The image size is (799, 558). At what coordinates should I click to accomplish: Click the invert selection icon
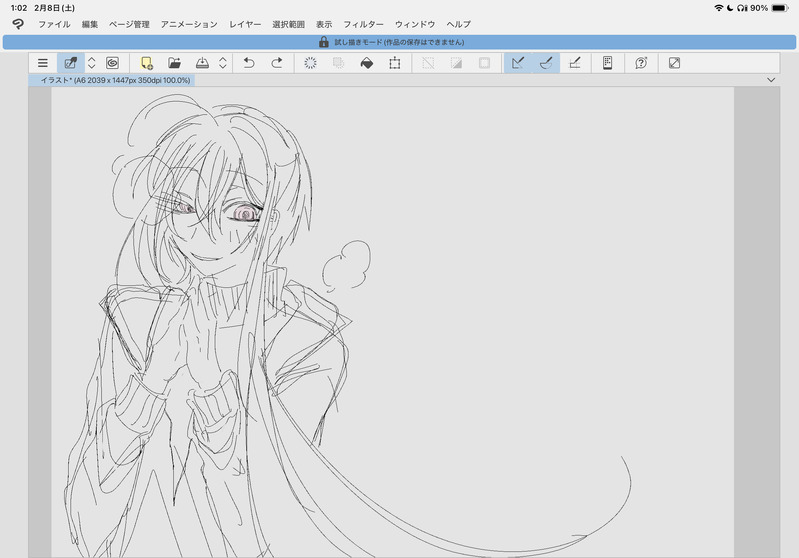pos(456,63)
